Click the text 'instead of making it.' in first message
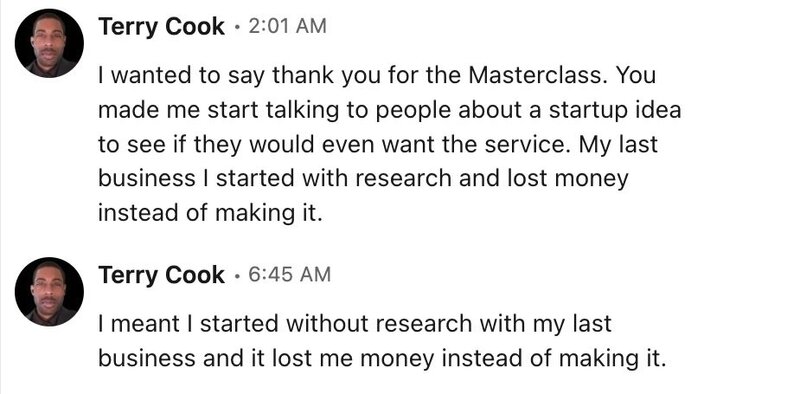The image size is (800, 394). tap(210, 213)
